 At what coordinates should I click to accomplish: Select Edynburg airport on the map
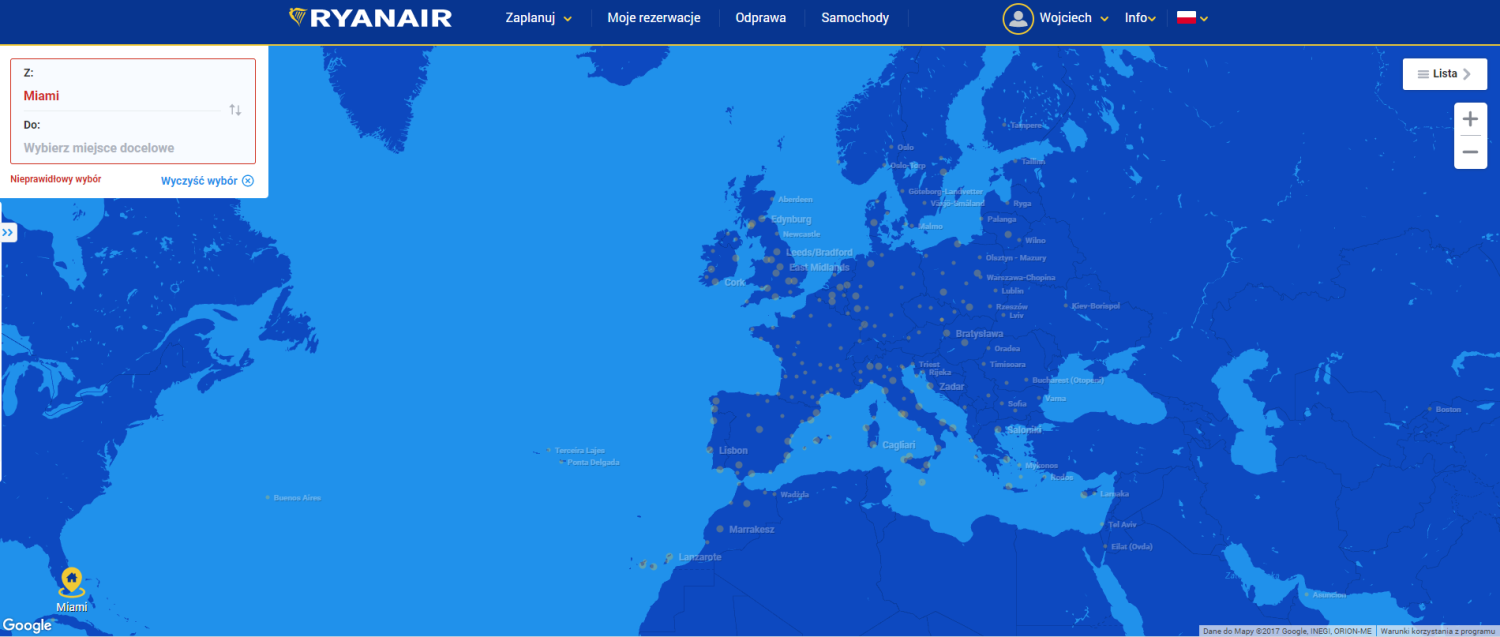pos(791,219)
